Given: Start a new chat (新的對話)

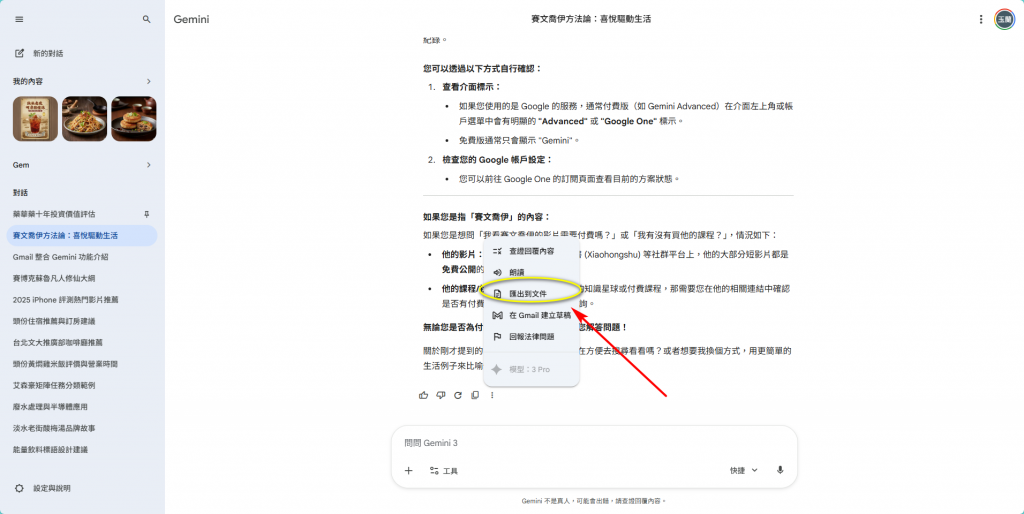Looking at the screenshot, I should [x=39, y=54].
